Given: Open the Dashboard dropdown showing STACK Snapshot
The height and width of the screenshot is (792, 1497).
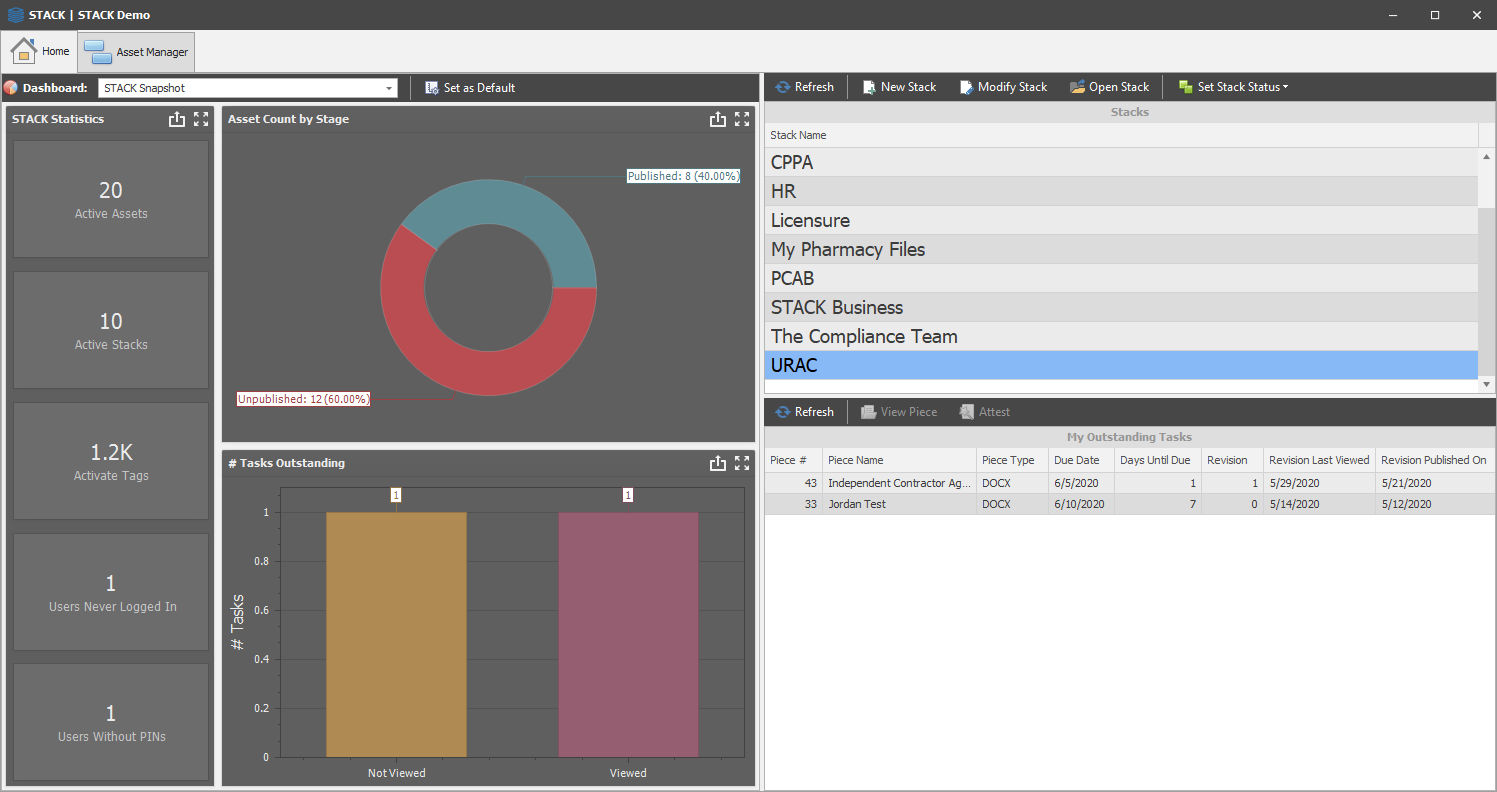Looking at the screenshot, I should (248, 88).
